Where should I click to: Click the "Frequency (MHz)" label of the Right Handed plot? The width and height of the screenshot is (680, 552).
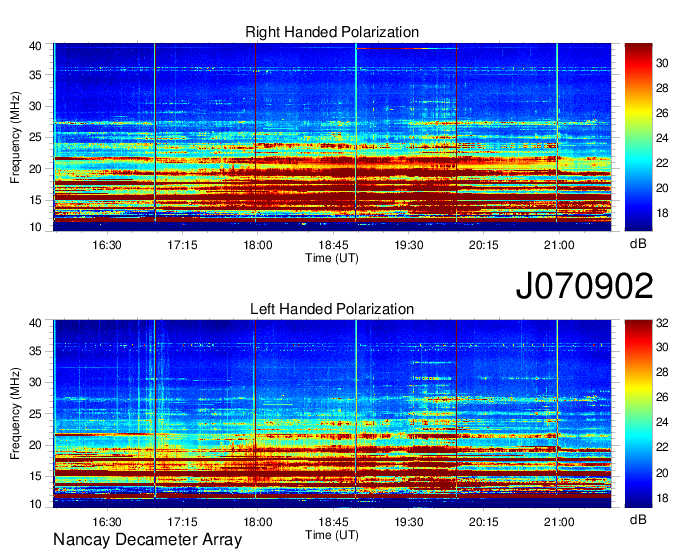pyautogui.click(x=15, y=137)
